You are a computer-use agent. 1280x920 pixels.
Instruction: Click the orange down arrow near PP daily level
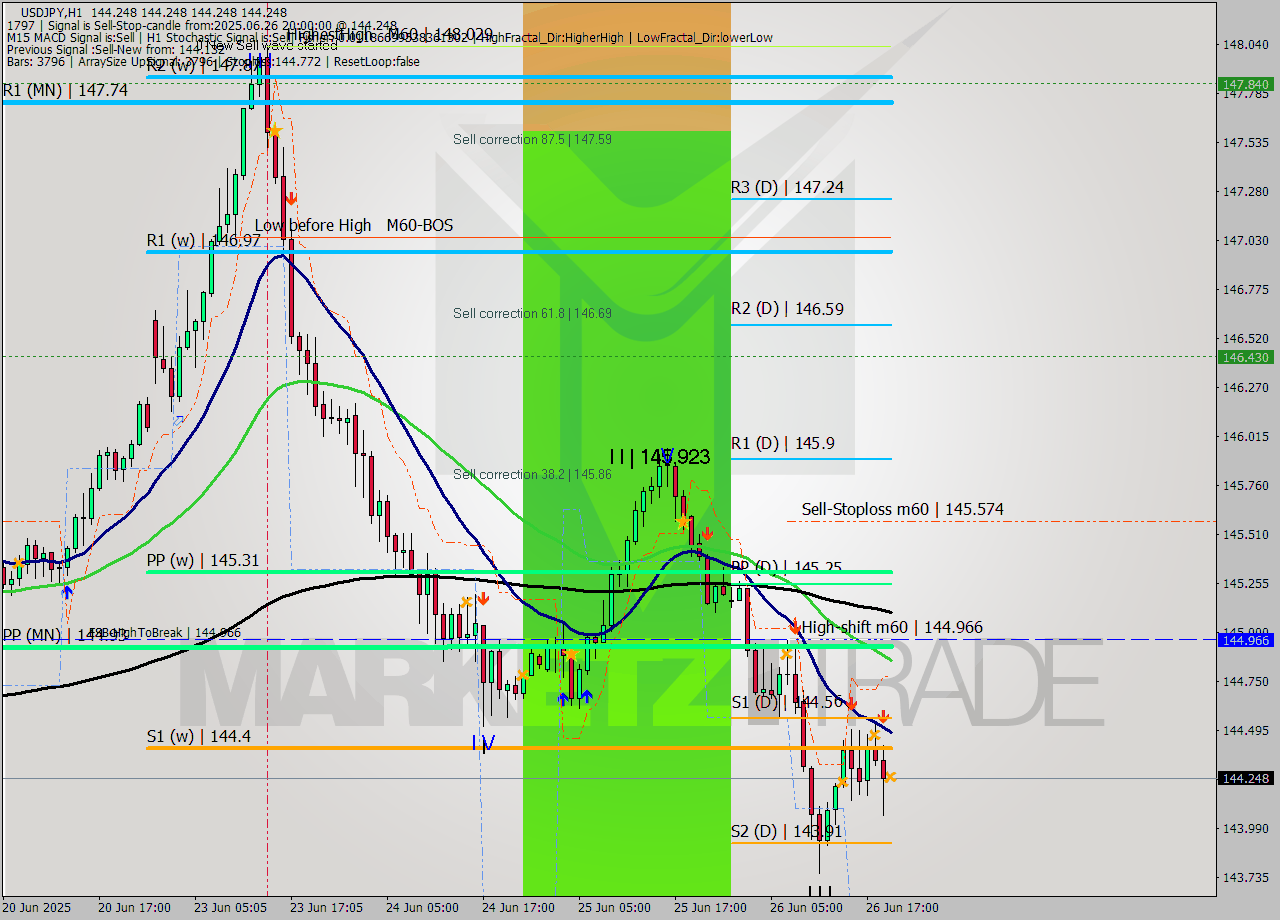(483, 599)
